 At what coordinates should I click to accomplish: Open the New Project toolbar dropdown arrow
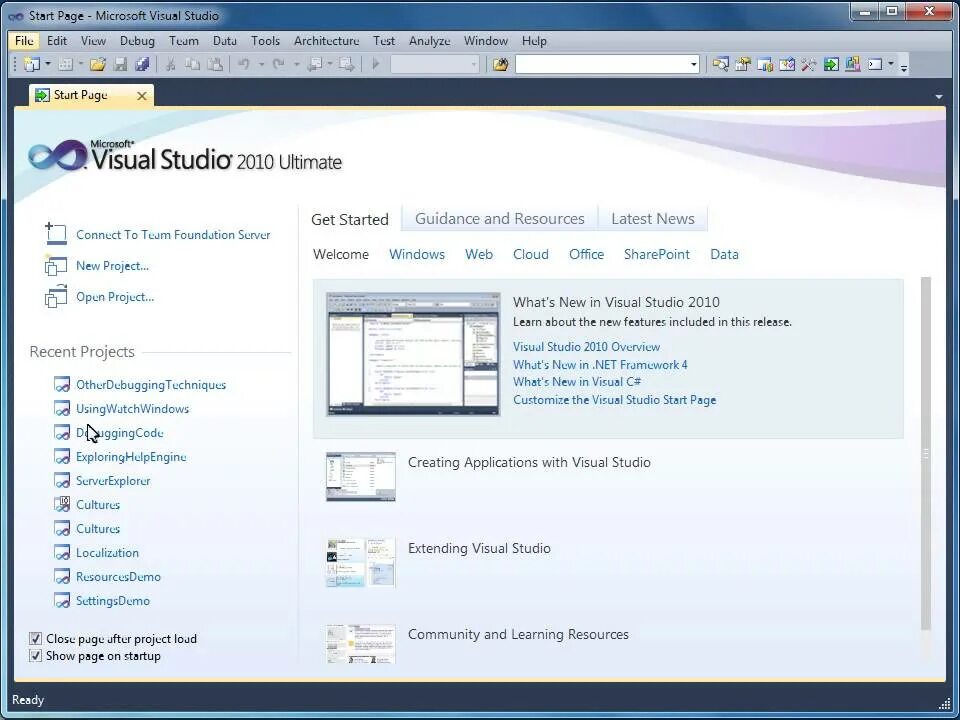click(x=48, y=64)
